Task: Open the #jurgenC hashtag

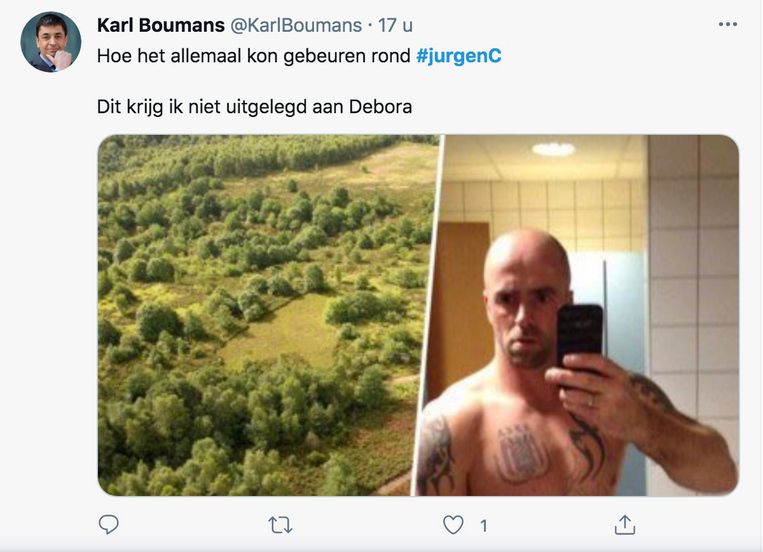Action: click(458, 56)
